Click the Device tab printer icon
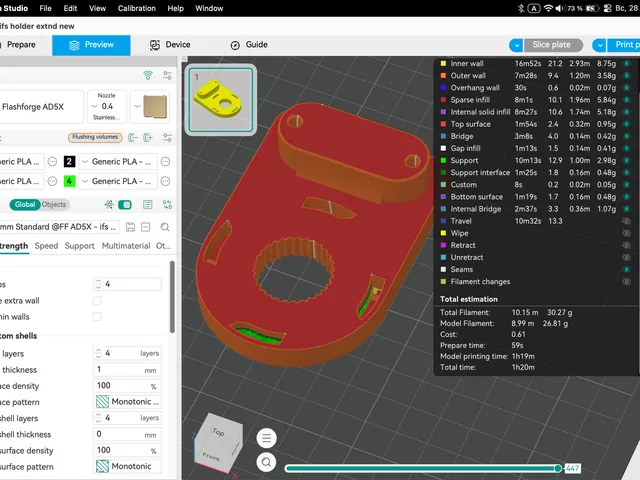This screenshot has width=640, height=480. (x=155, y=45)
